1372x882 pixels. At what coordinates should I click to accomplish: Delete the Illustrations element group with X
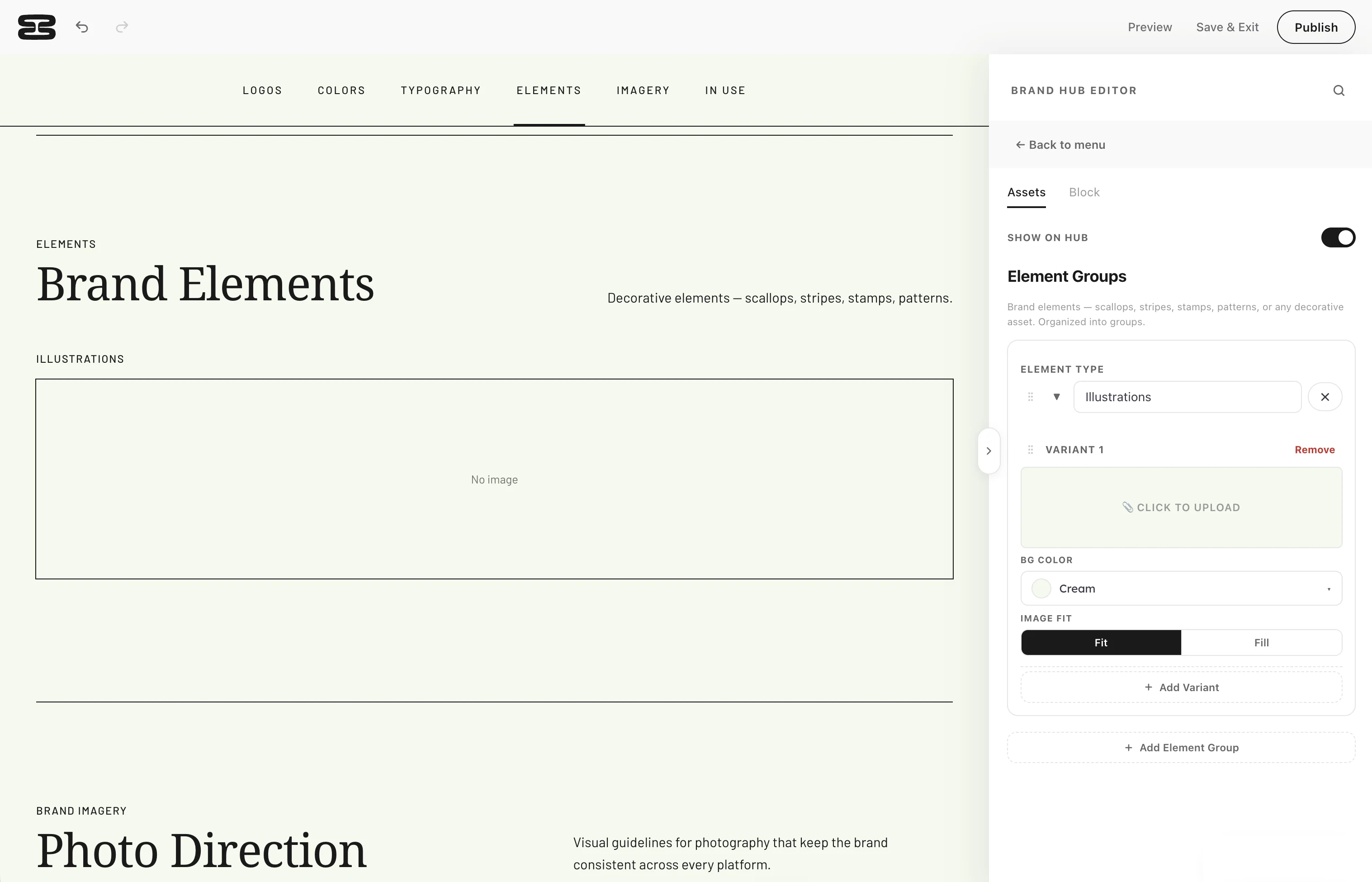[1325, 397]
